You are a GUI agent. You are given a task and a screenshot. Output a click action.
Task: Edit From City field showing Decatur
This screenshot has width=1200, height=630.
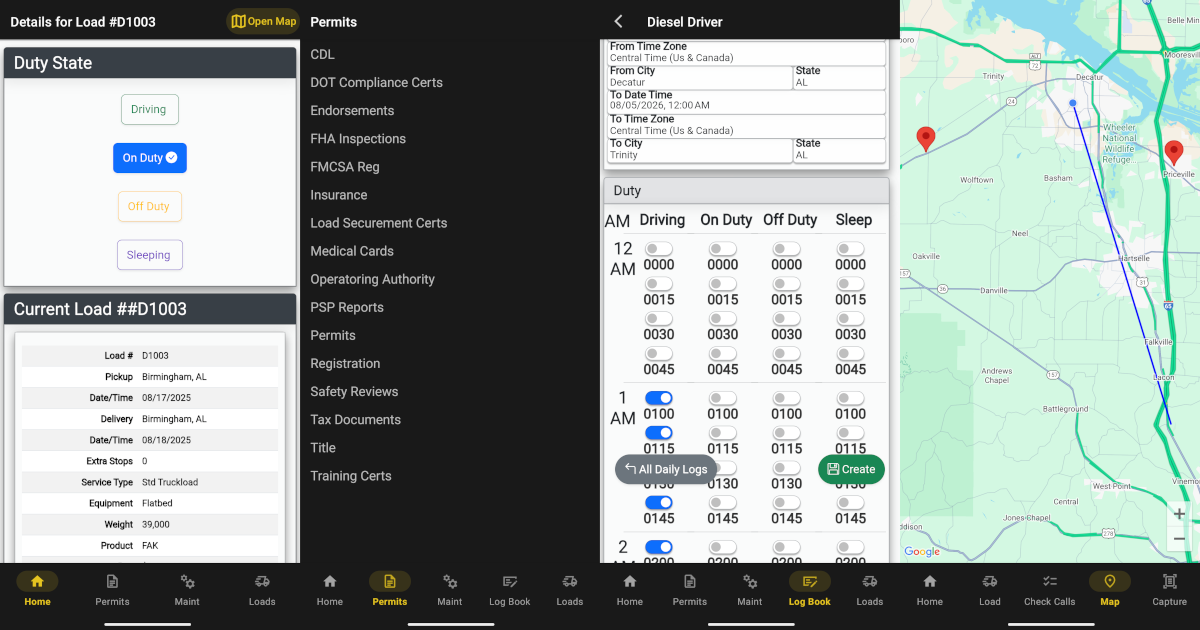click(x=700, y=77)
